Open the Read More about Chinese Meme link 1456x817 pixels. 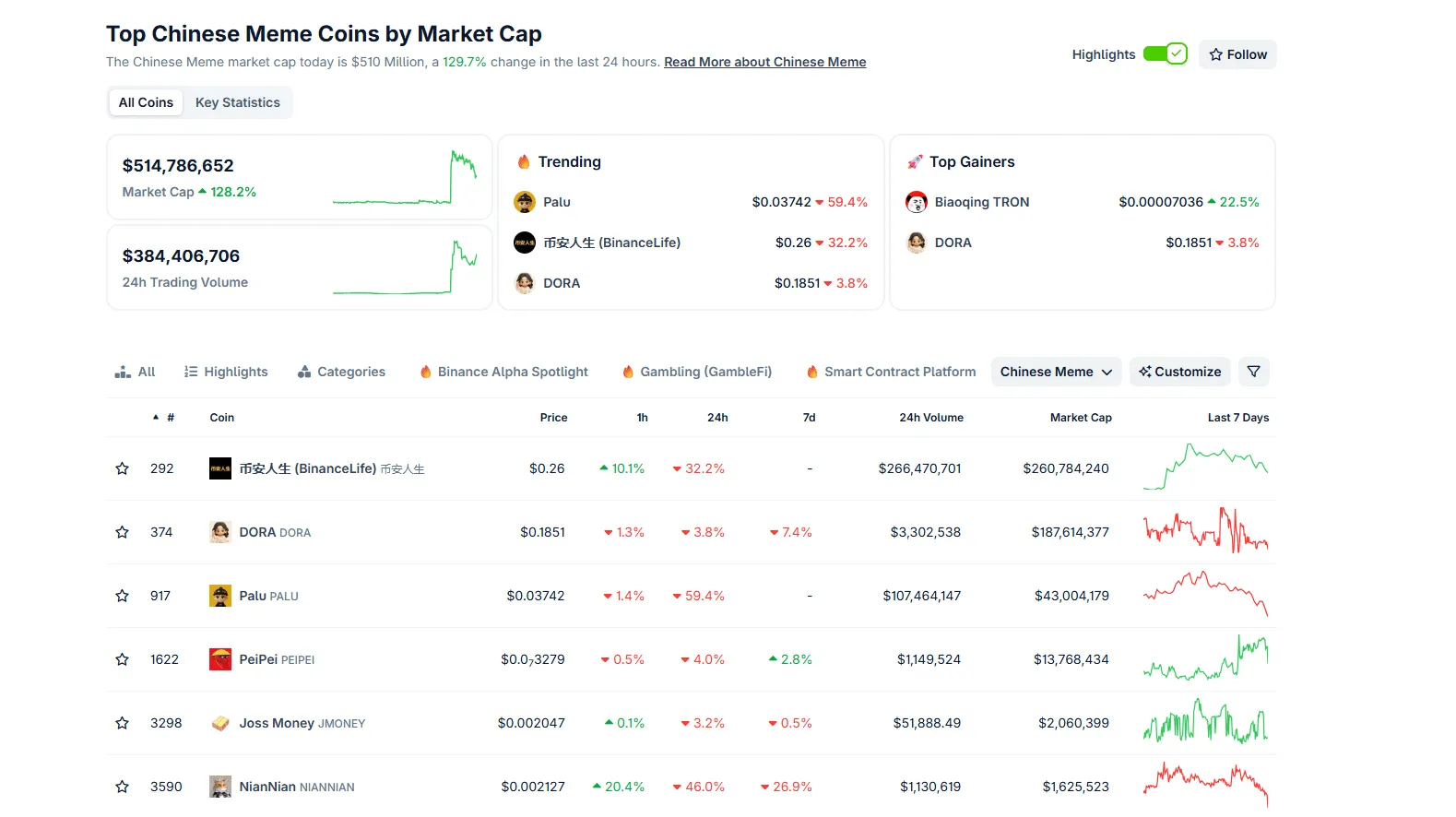pyautogui.click(x=764, y=62)
